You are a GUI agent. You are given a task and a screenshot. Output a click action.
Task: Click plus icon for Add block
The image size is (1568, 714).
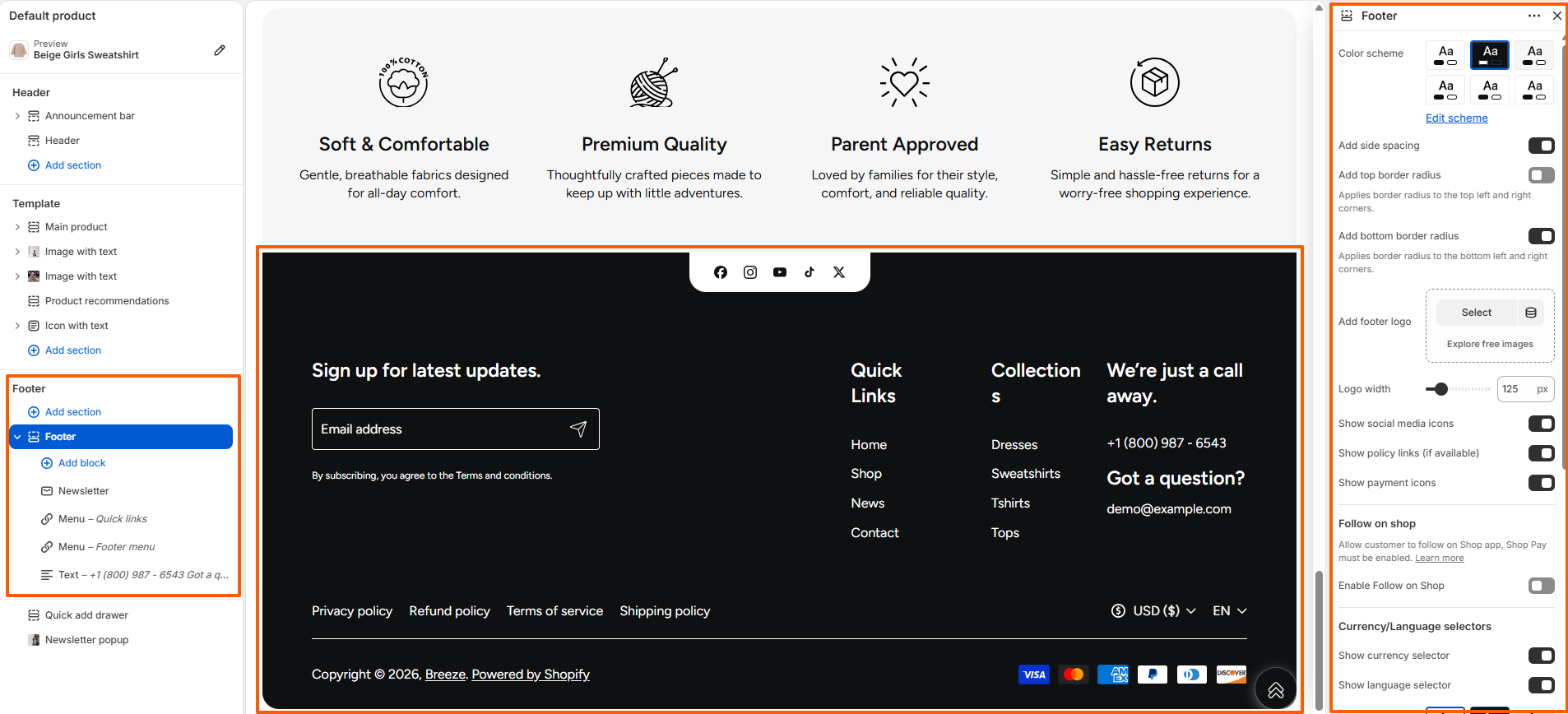47,463
